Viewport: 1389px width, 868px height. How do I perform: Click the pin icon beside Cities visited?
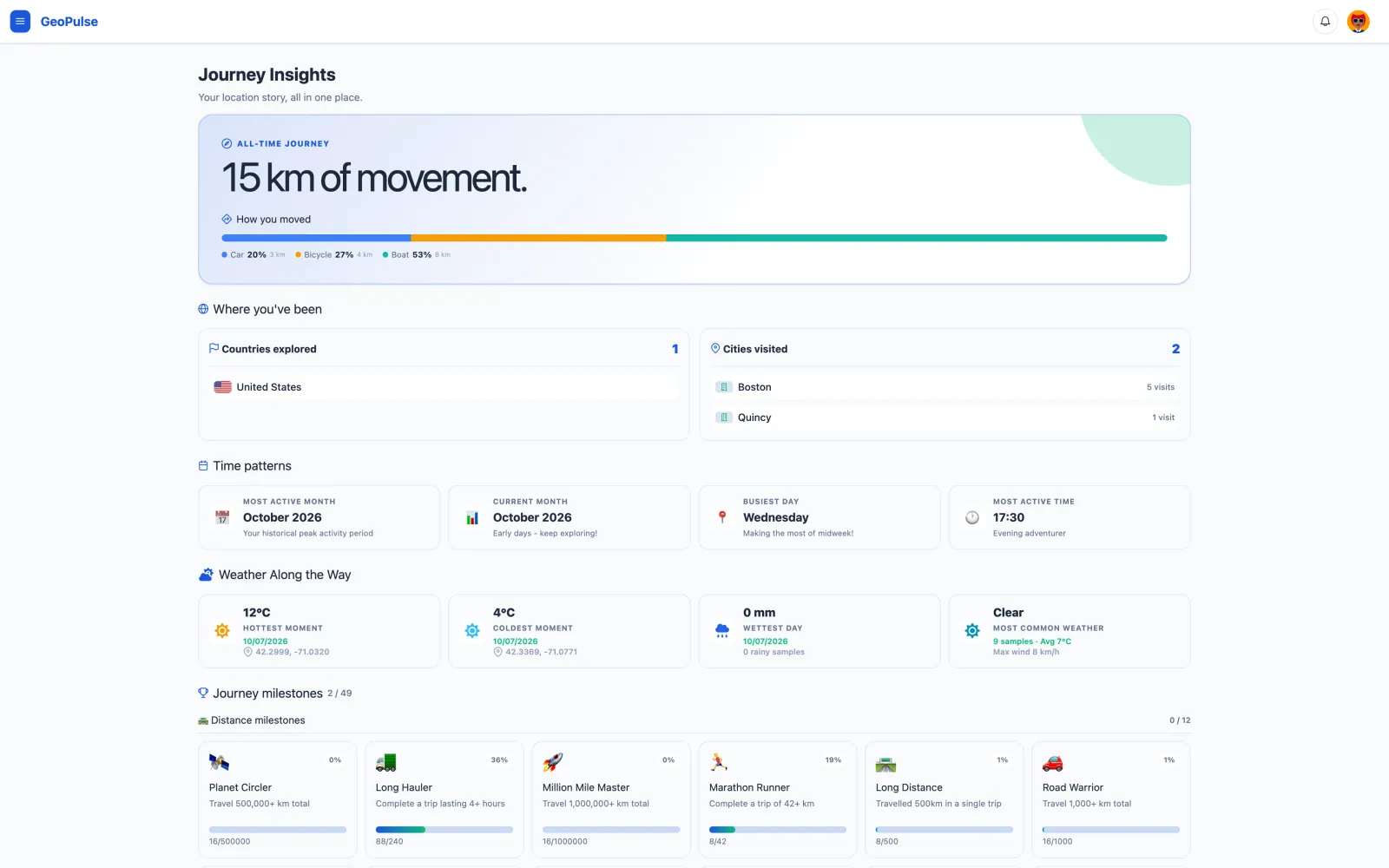tap(715, 348)
